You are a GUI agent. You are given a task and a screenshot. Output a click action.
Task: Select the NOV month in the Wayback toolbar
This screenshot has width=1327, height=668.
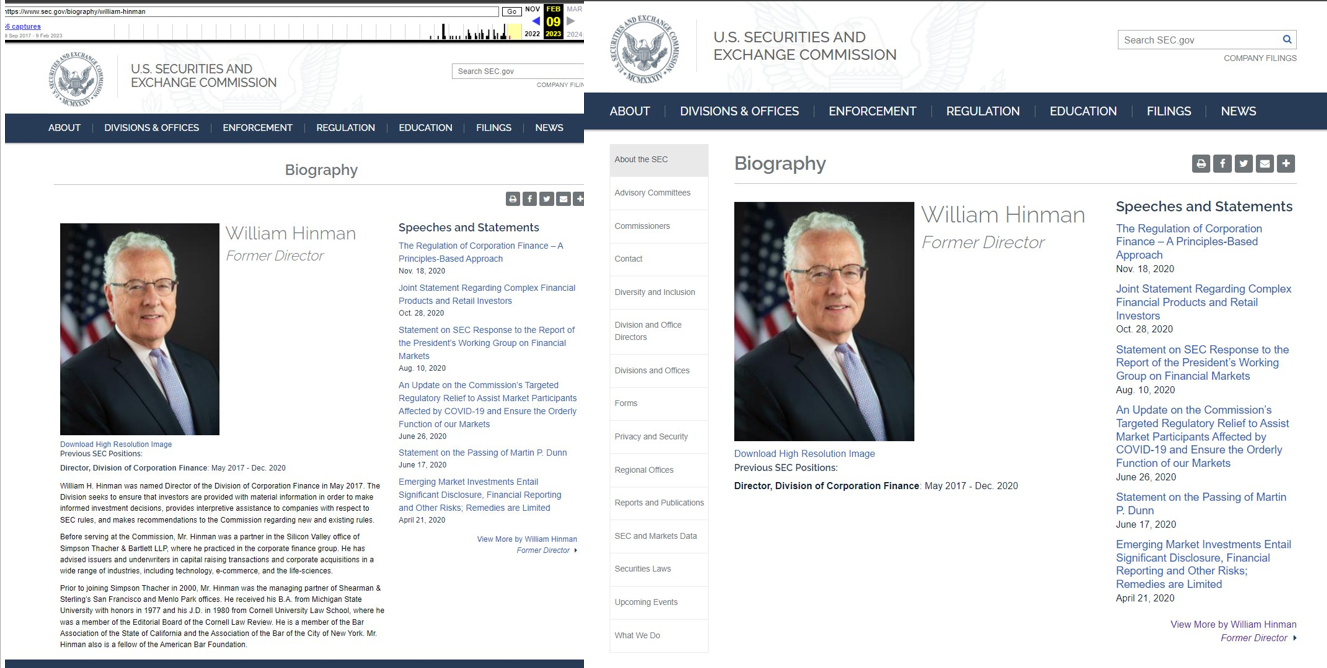532,9
